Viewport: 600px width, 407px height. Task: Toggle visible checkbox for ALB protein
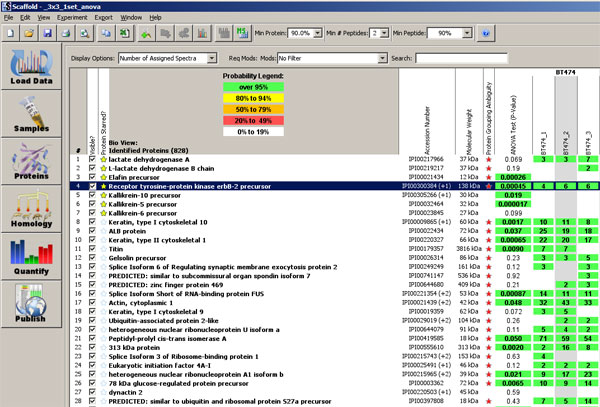(92, 231)
